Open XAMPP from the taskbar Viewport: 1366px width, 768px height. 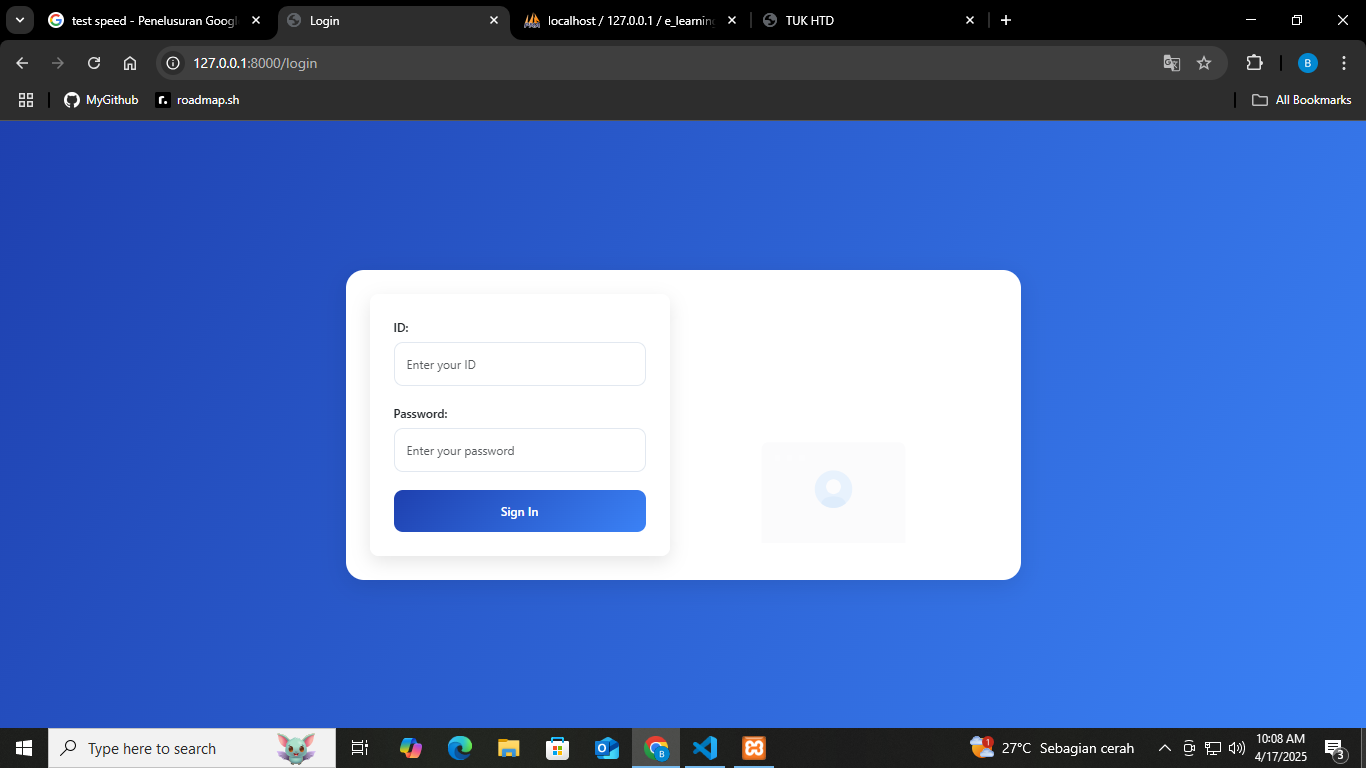[754, 748]
